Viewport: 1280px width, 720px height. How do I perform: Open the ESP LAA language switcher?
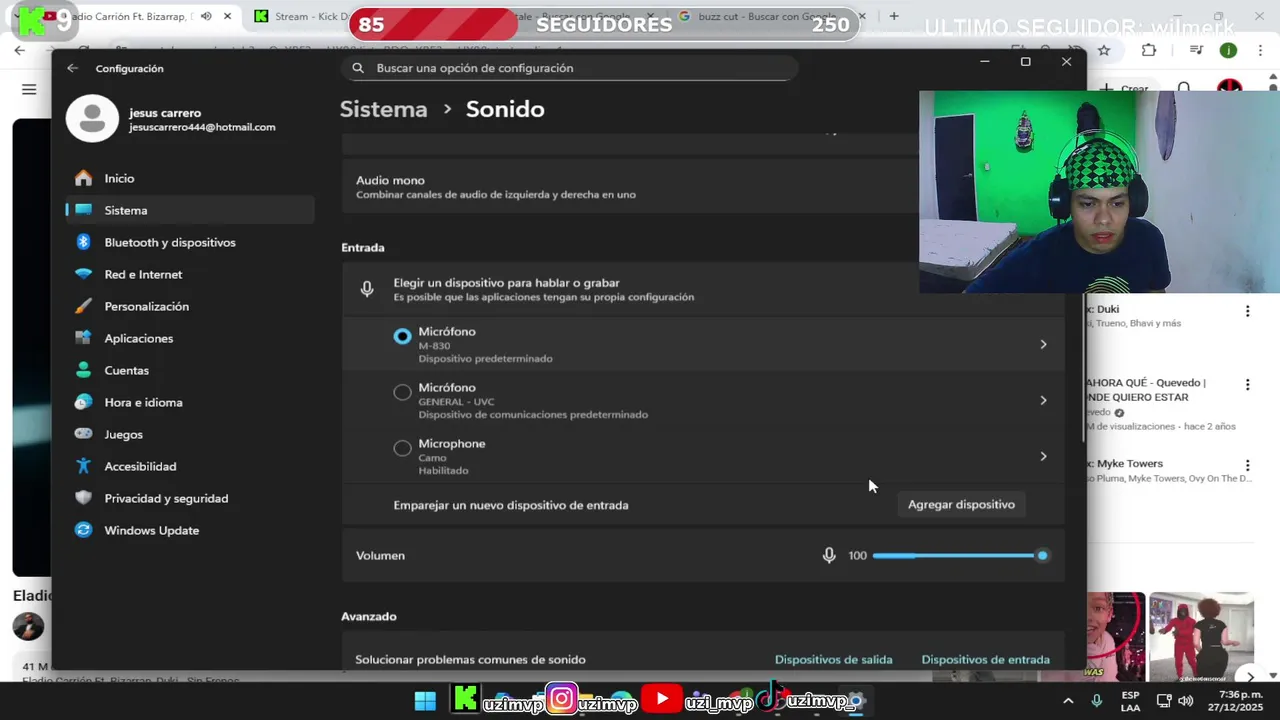point(1130,701)
